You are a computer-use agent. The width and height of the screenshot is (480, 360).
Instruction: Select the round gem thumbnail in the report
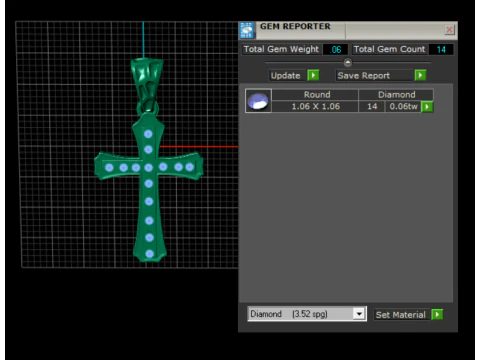tap(258, 101)
